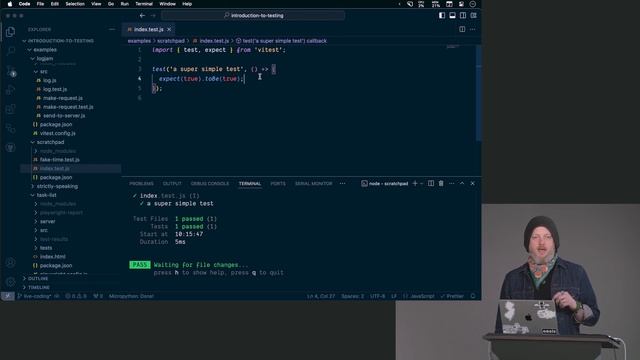Click the remote window indicator in status bar
This screenshot has width=640, height=360.
(7, 296)
